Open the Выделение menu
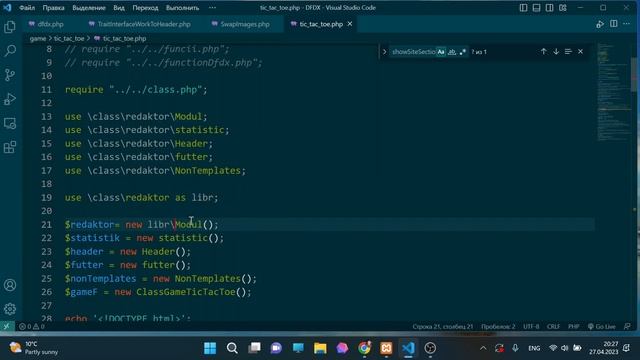This screenshot has width=640, height=360. click(89, 8)
